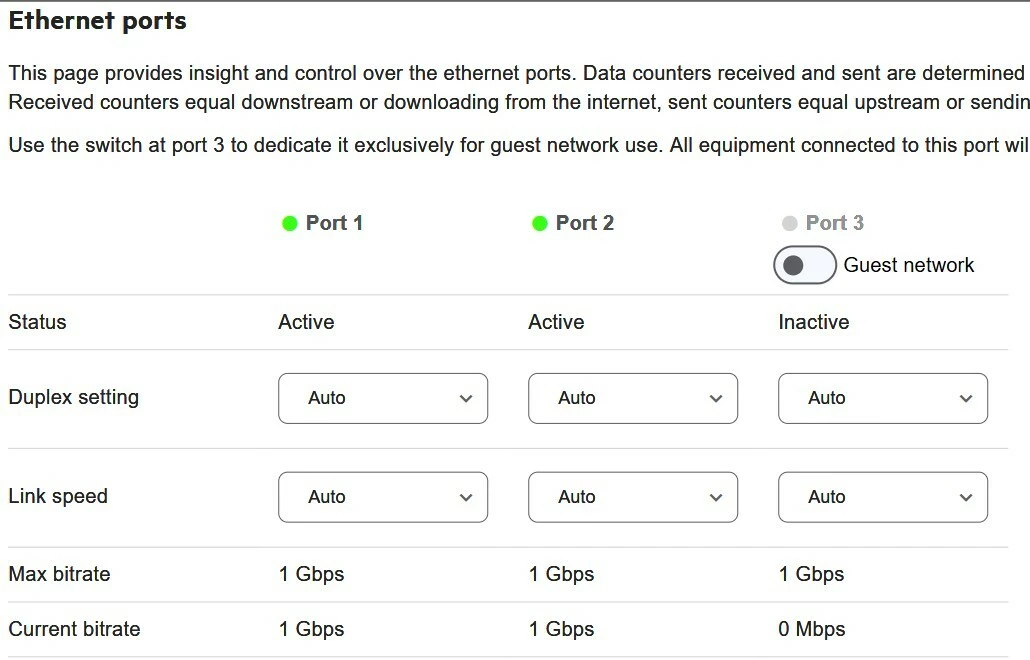Click the green status dot for Port 1

coord(290,224)
